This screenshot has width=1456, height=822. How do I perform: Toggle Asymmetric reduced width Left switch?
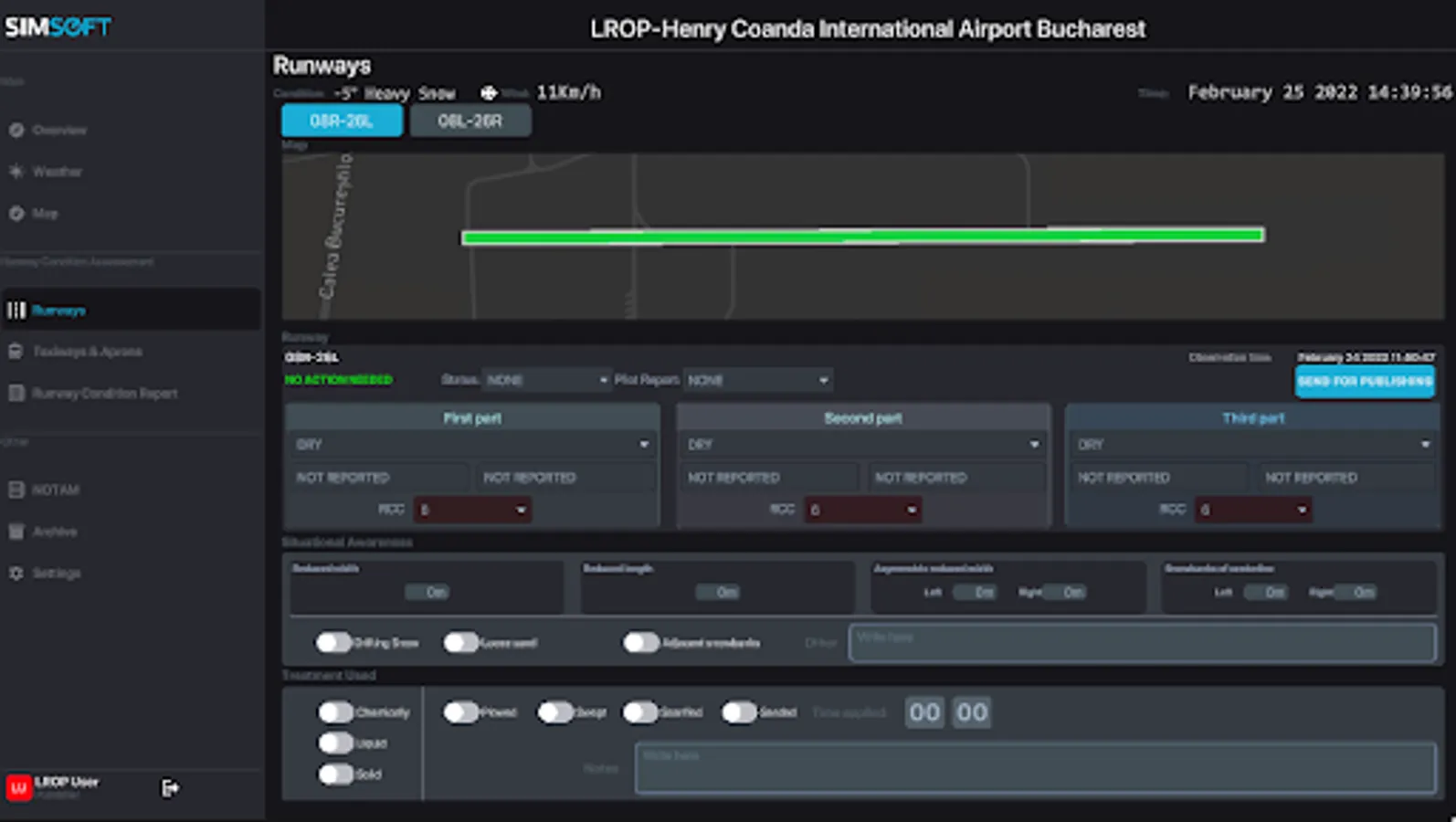pos(975,592)
